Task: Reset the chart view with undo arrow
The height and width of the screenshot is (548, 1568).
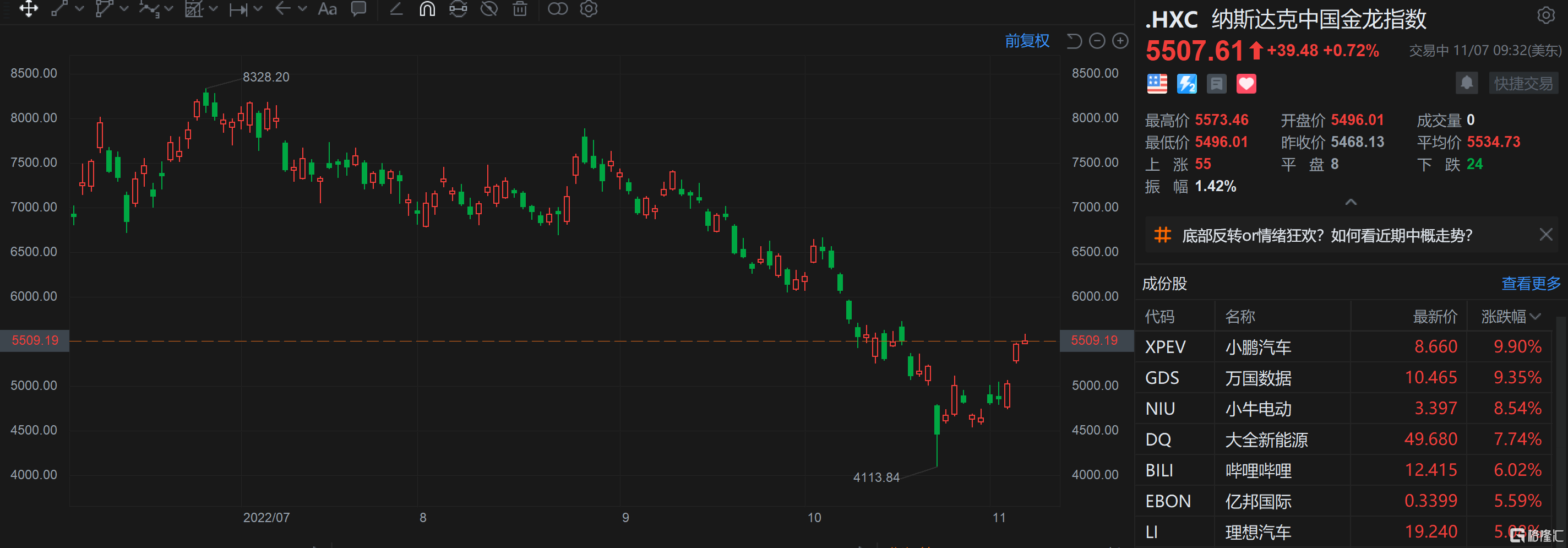Action: [1074, 41]
